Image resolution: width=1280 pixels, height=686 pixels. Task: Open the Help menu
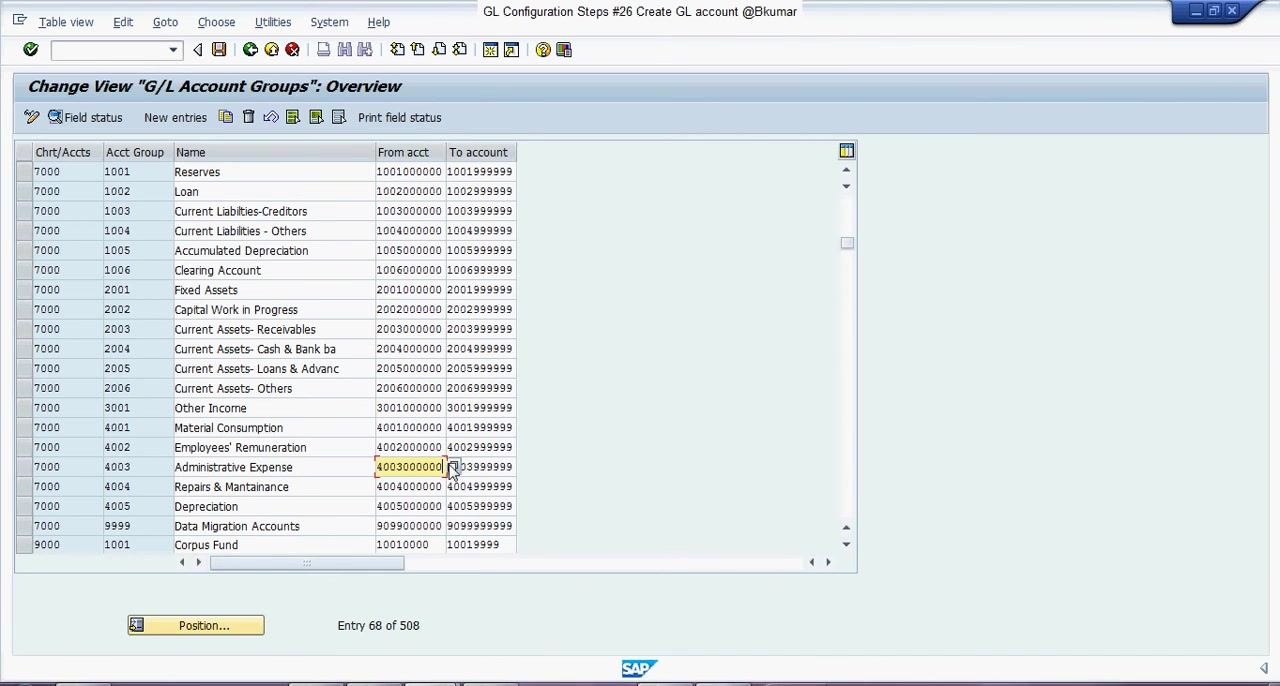point(379,22)
